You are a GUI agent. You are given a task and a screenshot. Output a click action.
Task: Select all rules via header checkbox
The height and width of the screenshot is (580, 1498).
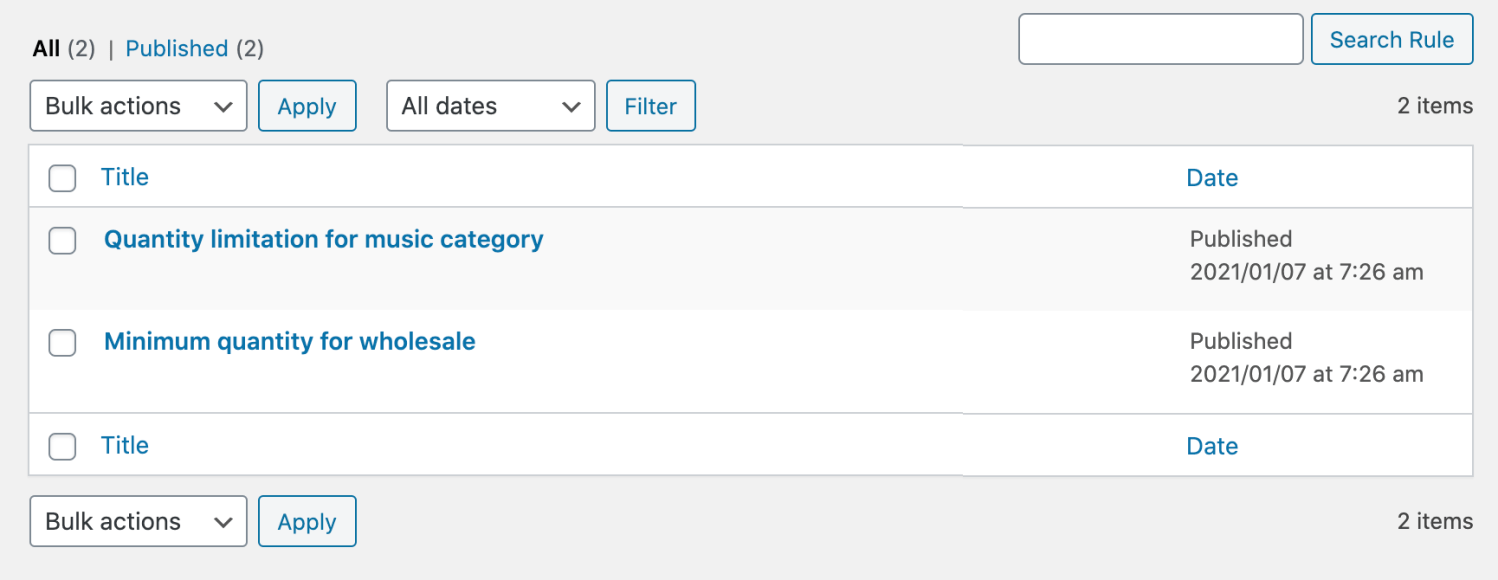(x=62, y=178)
